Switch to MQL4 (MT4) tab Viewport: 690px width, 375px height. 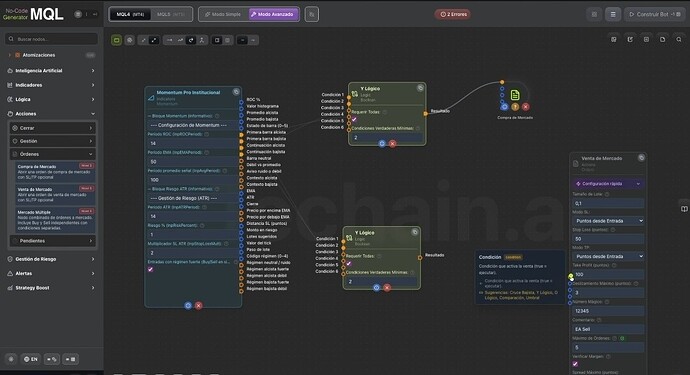[x=130, y=15]
